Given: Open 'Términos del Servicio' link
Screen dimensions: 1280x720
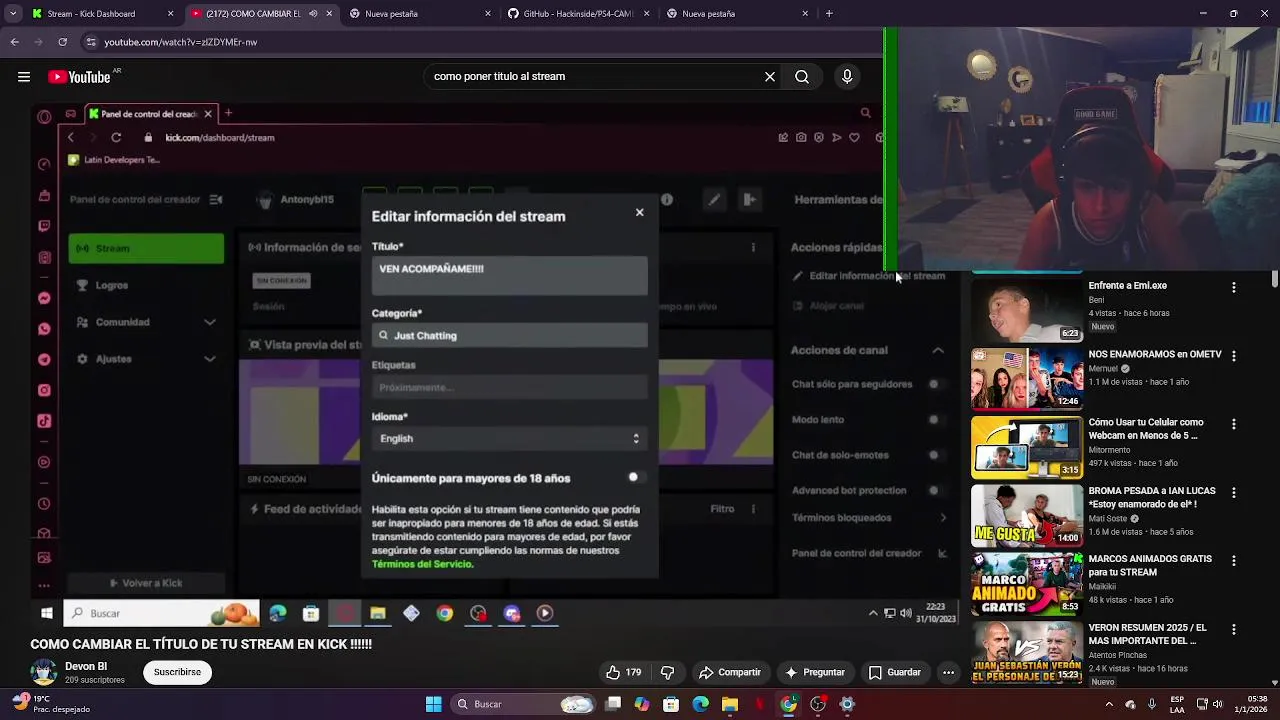Looking at the screenshot, I should pos(422,564).
